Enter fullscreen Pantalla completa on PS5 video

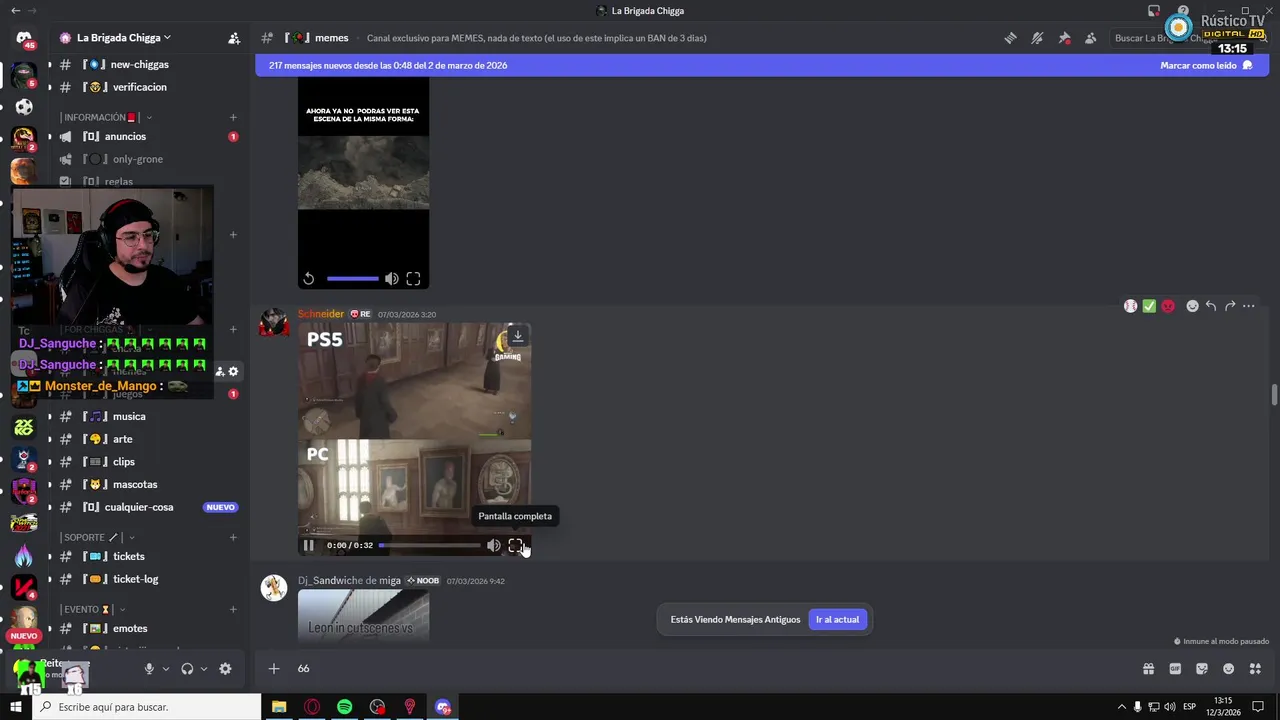pos(515,545)
